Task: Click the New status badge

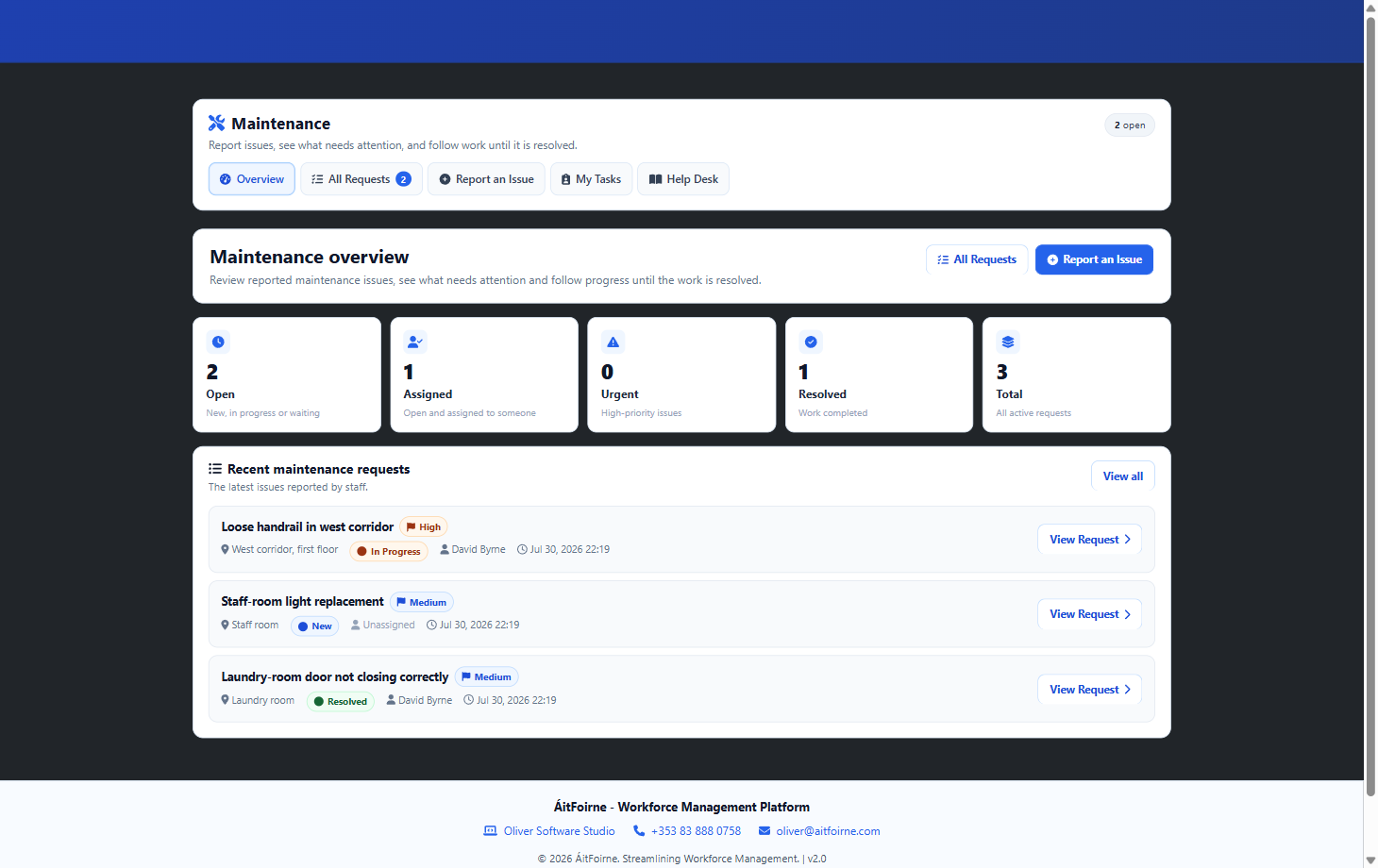Action: pos(315,626)
